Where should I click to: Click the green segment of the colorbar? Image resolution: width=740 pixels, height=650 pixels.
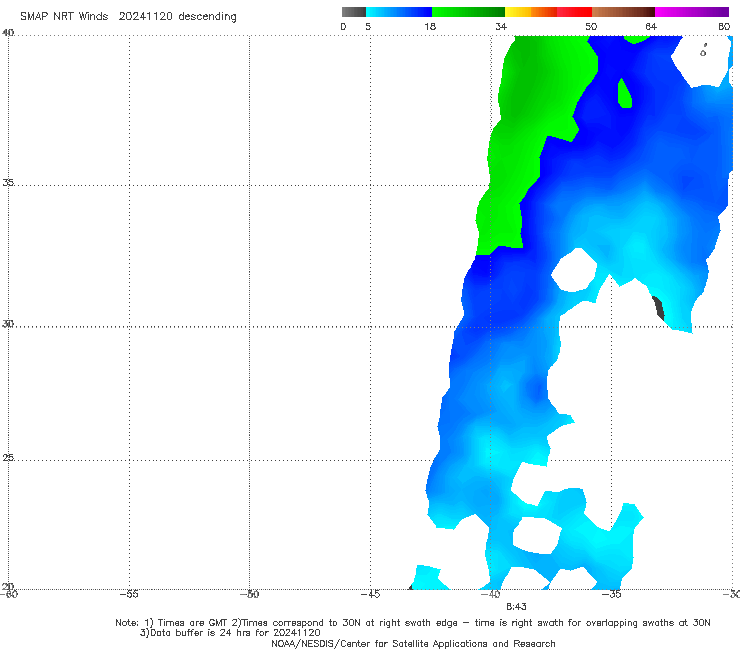(468, 12)
